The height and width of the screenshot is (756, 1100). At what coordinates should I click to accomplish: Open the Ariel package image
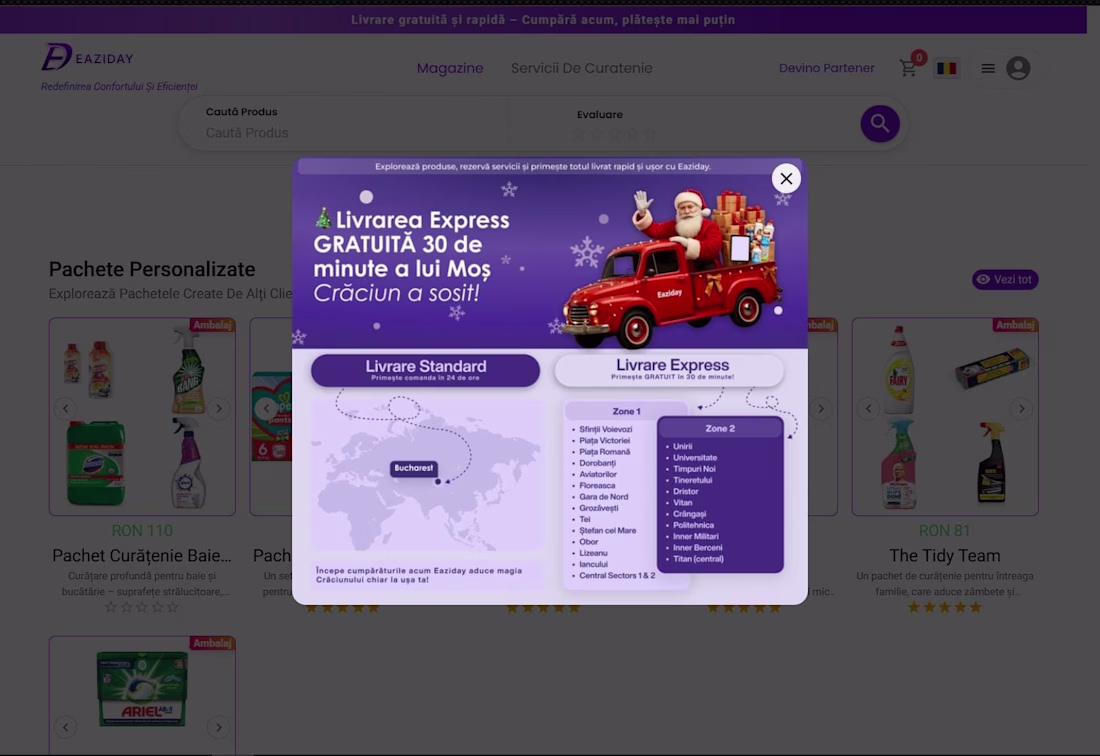142,689
